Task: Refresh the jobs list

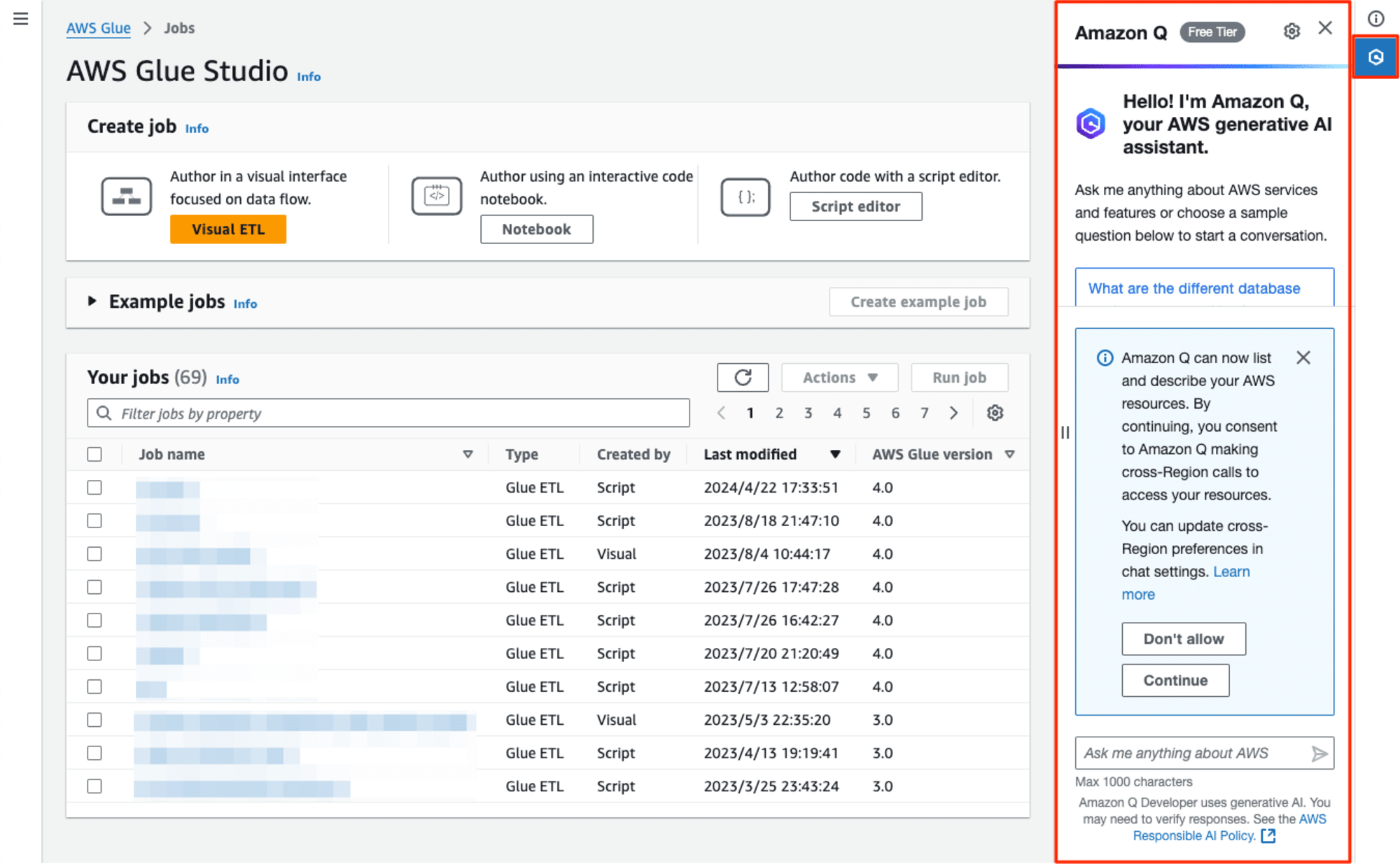Action: [x=743, y=378]
